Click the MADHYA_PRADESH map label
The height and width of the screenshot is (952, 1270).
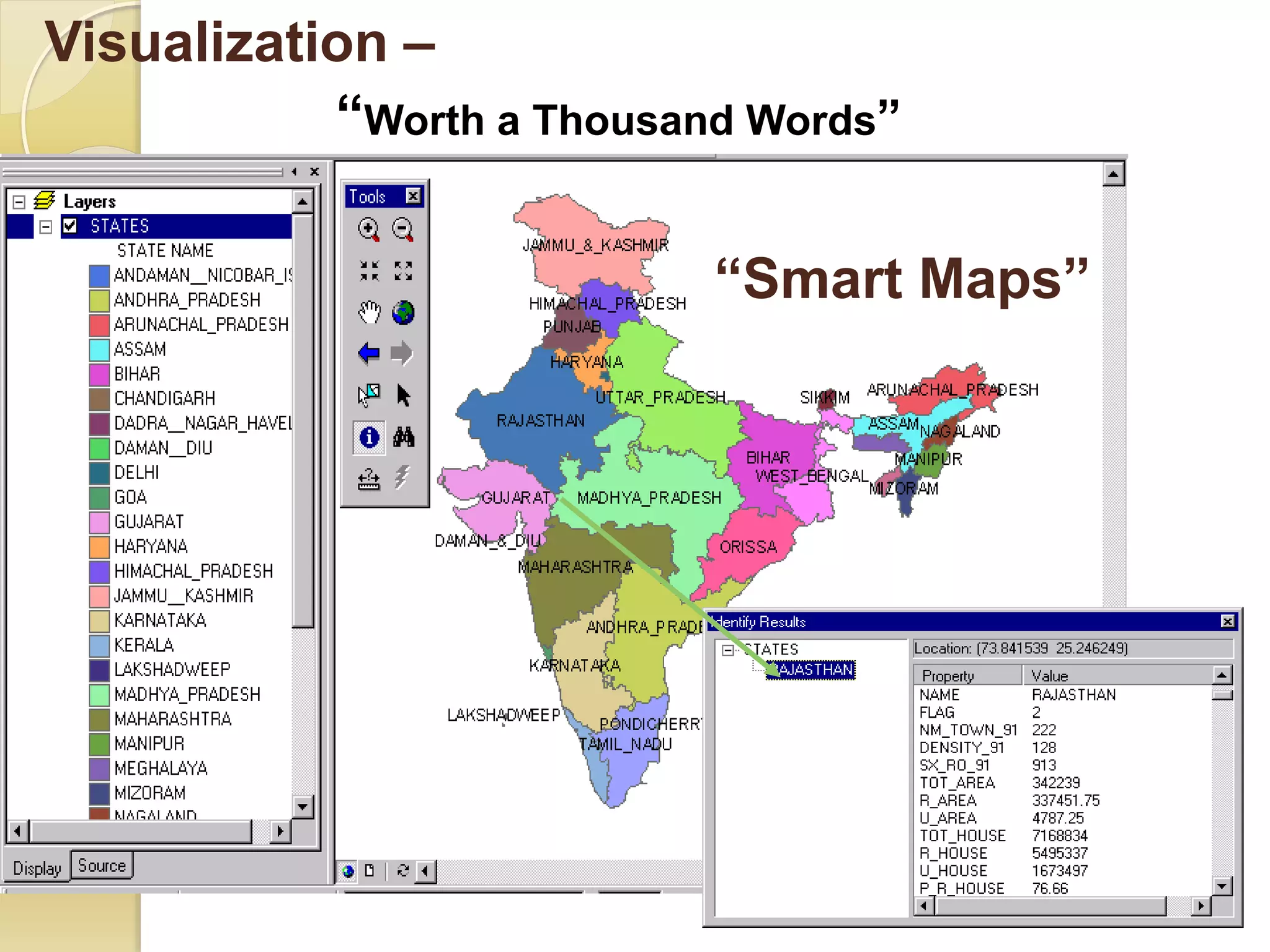[x=649, y=498]
